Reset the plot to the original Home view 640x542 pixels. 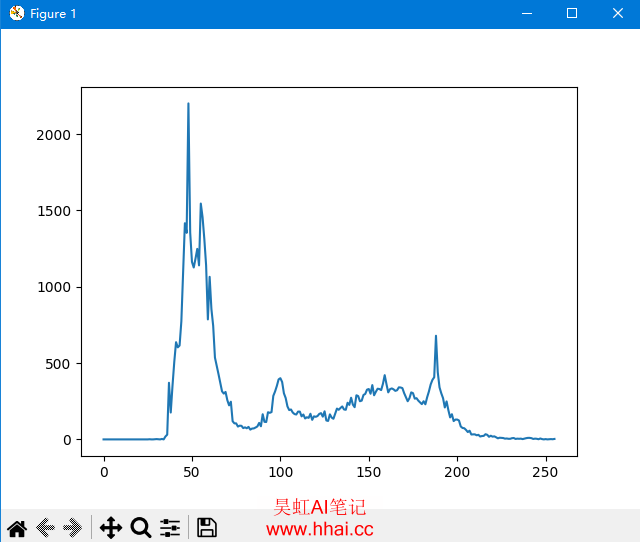(17, 528)
